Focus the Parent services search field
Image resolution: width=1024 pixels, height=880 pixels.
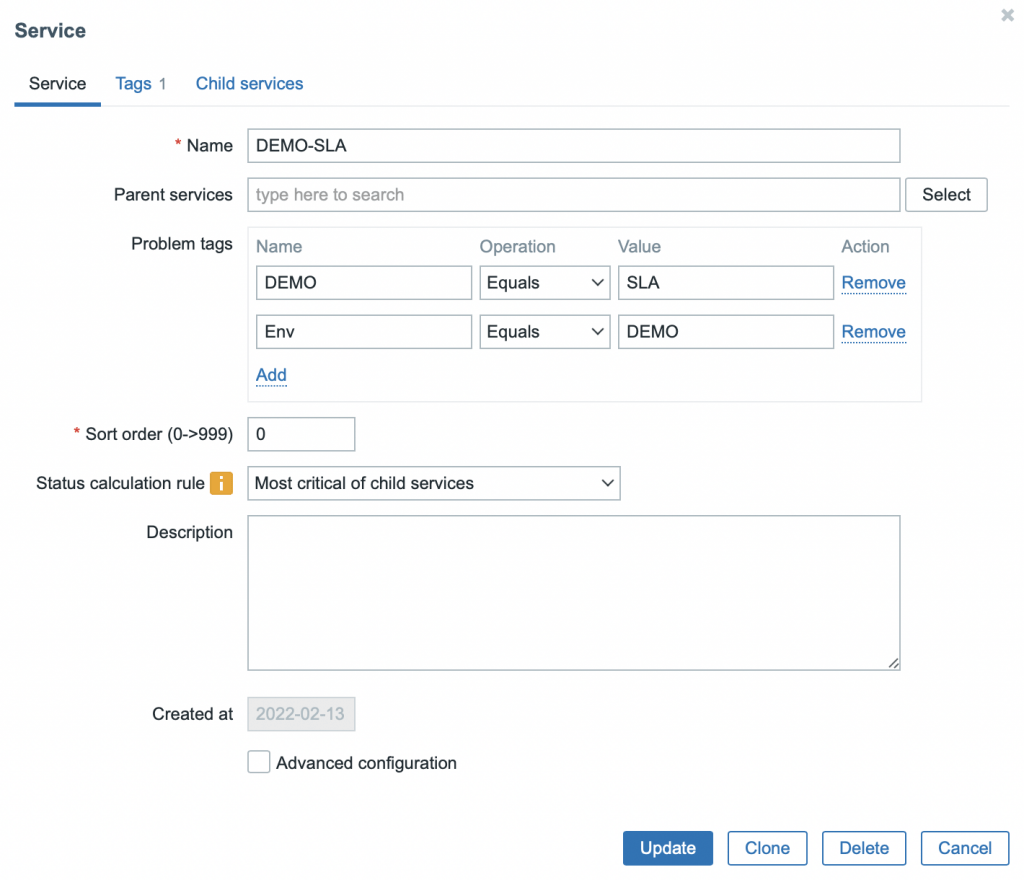click(573, 195)
